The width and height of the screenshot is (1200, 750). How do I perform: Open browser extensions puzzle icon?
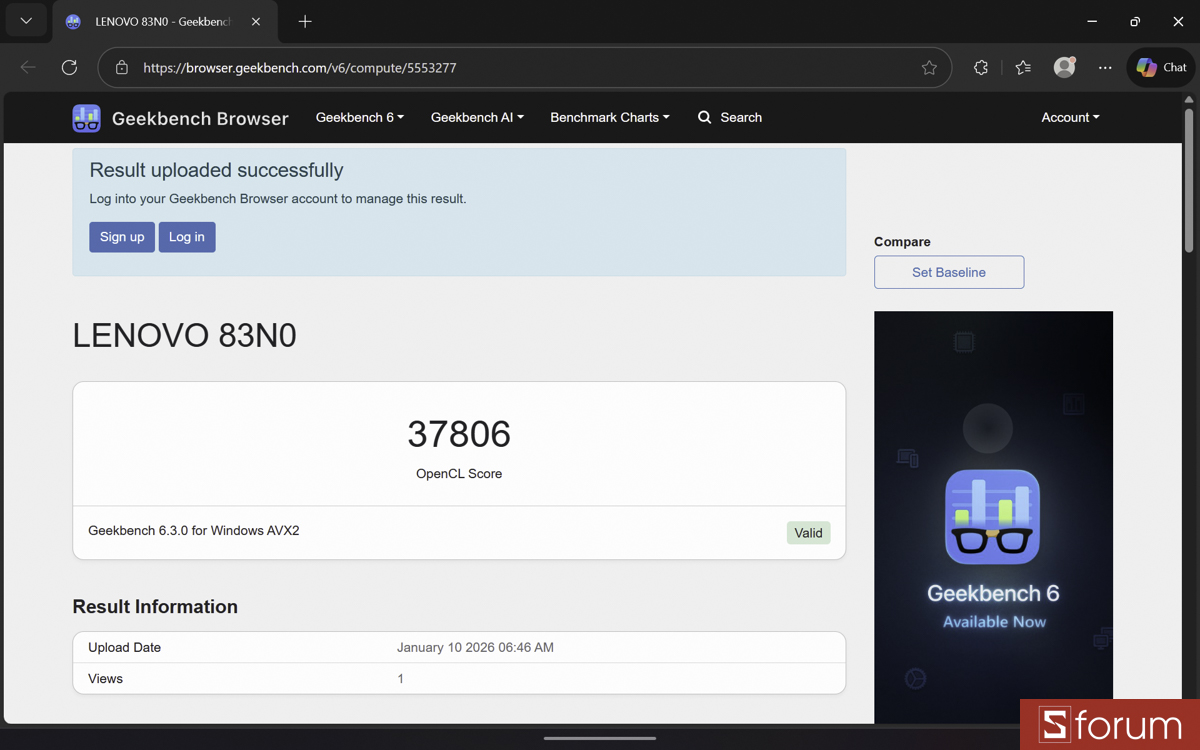pyautogui.click(x=980, y=68)
